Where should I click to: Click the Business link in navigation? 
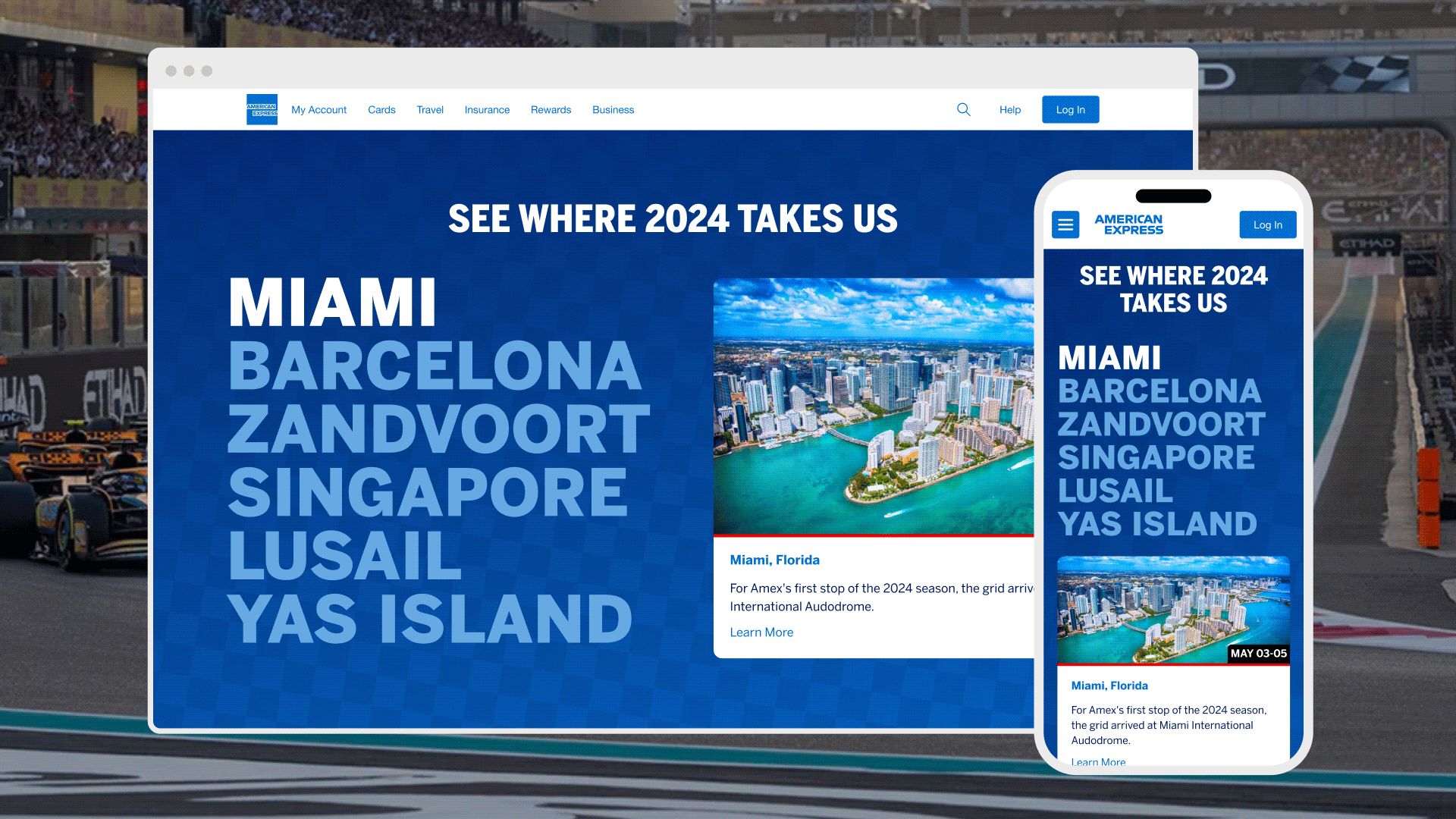[613, 109]
